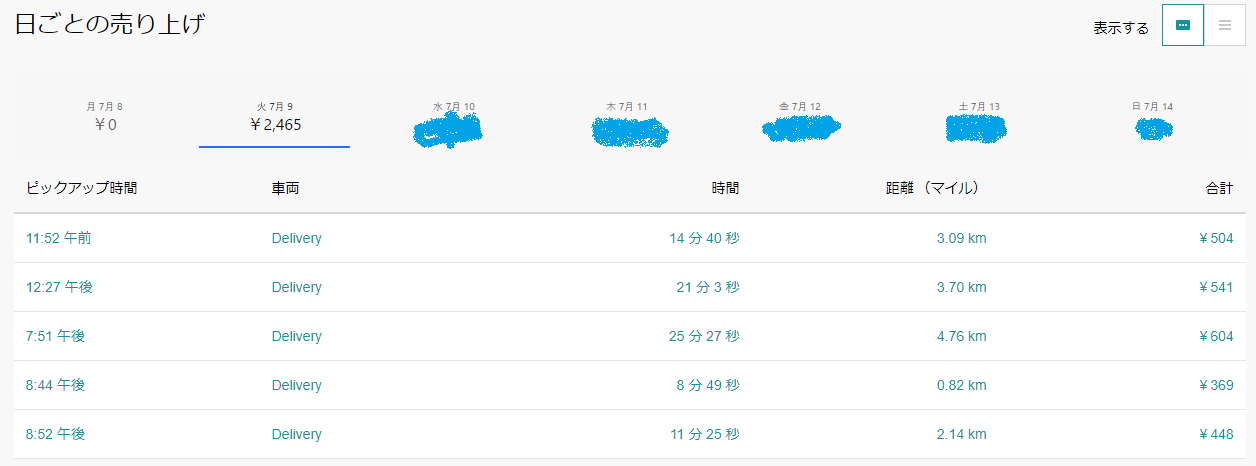Click the 合計 column header
1256x466 pixels.
coord(1219,188)
